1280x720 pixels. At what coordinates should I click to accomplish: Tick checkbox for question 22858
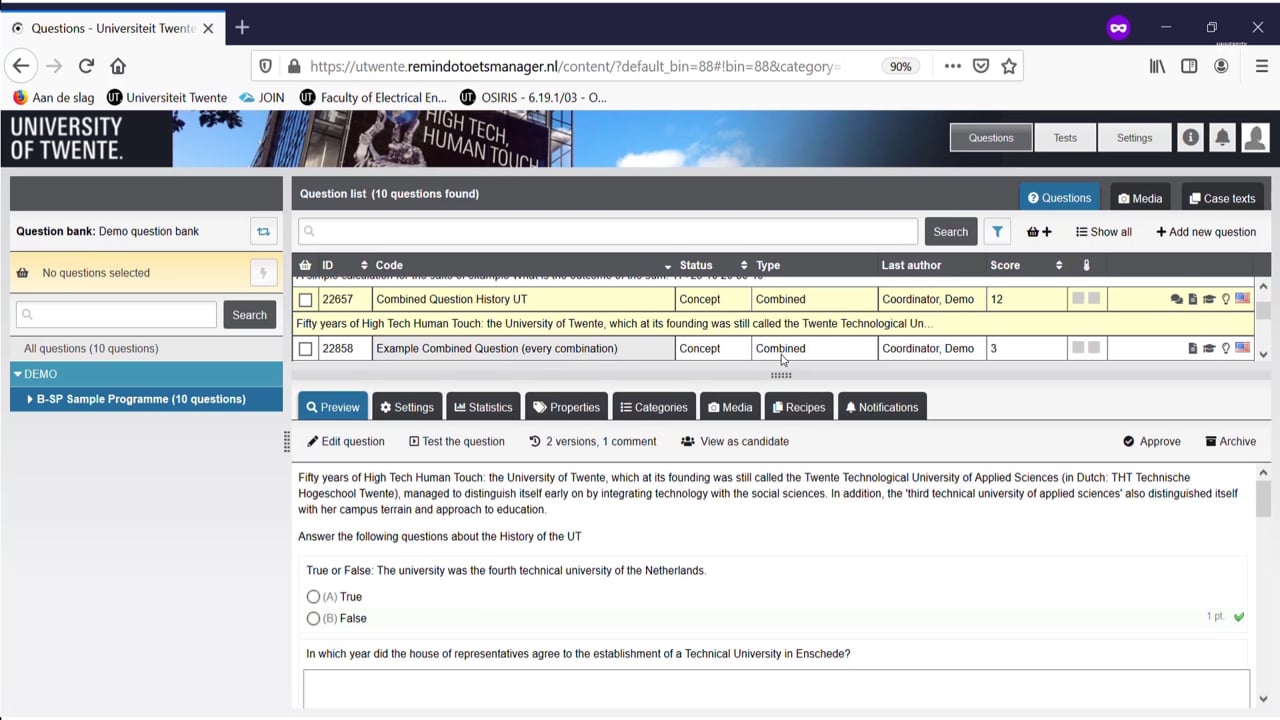[306, 349]
